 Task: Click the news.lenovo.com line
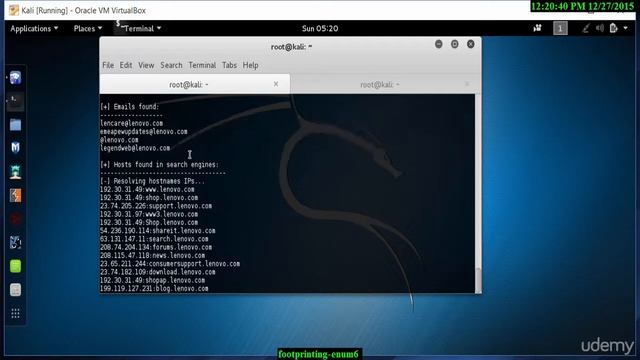(x=153, y=255)
